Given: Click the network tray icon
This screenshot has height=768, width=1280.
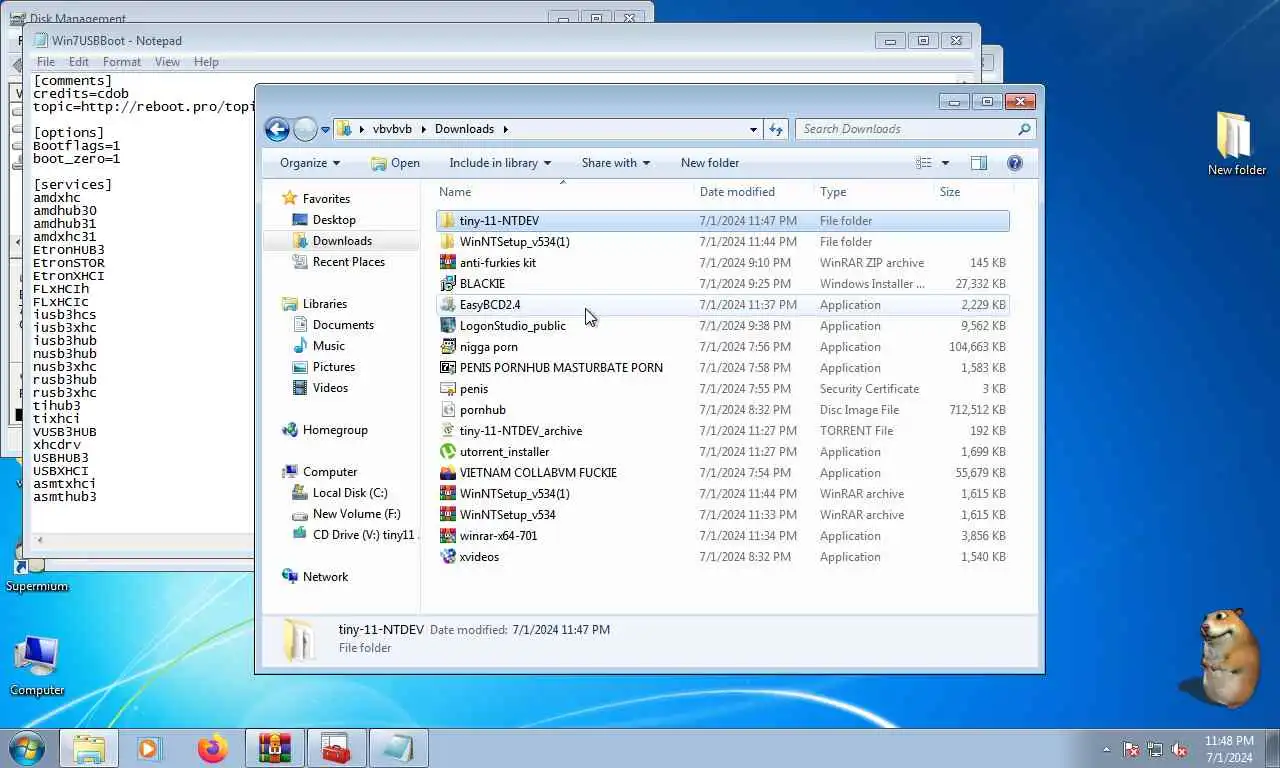Looking at the screenshot, I should coord(1155,749).
